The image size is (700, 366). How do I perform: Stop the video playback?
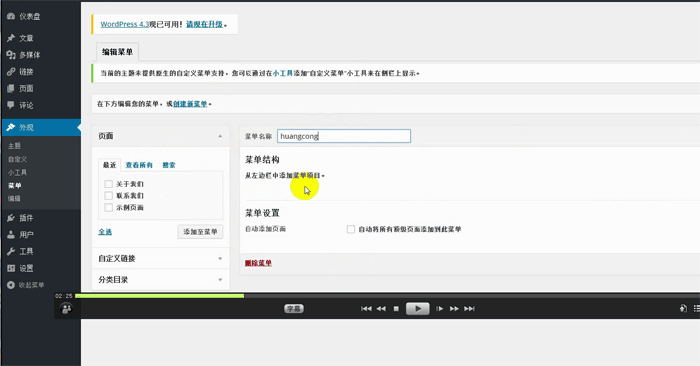click(396, 308)
